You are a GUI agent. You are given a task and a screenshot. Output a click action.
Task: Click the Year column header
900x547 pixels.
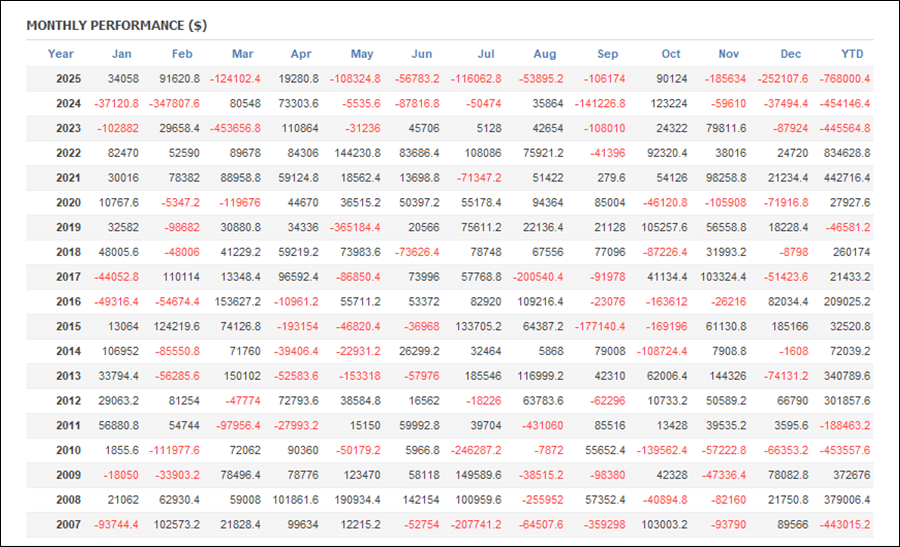(x=61, y=54)
